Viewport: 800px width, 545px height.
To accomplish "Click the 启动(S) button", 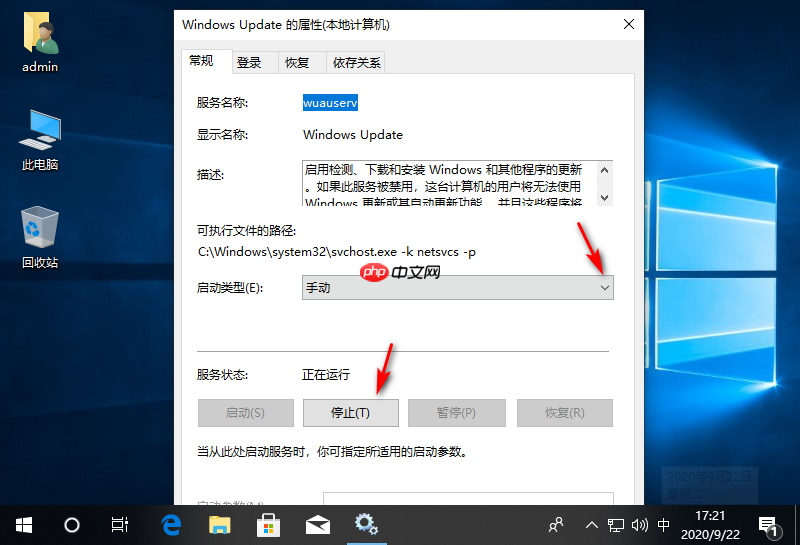I will pos(245,413).
